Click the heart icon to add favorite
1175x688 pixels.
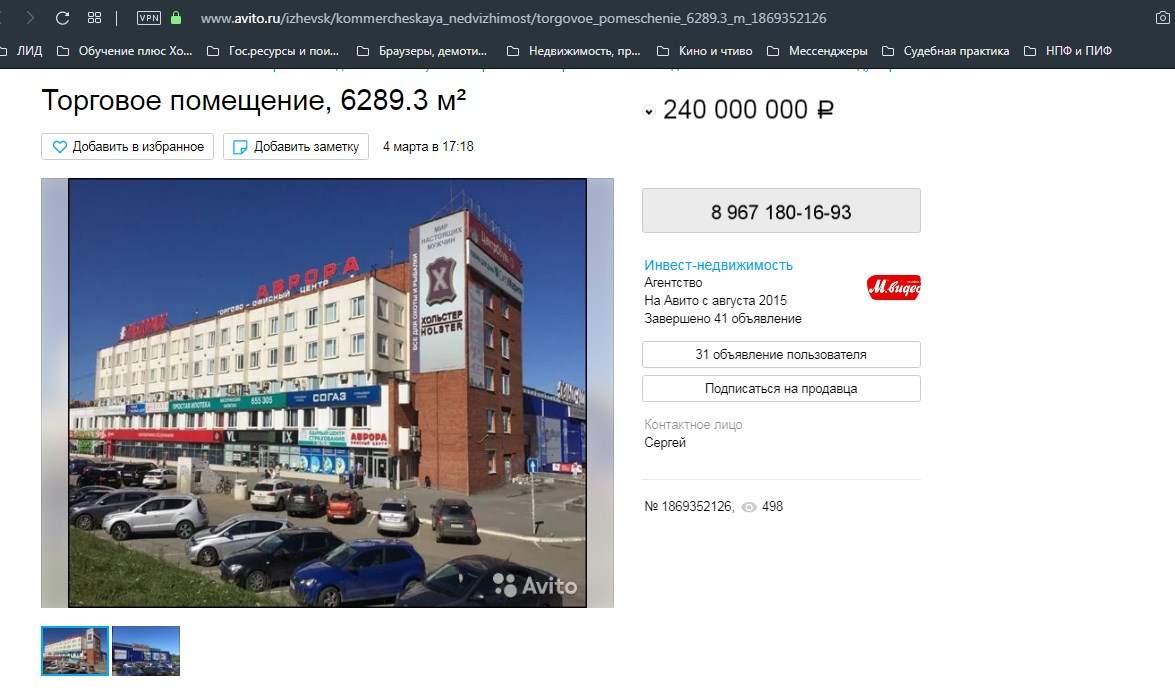click(60, 147)
